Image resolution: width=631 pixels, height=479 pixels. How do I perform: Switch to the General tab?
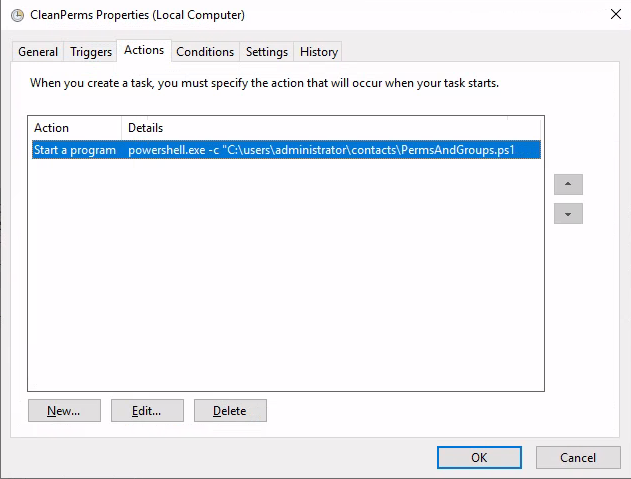[38, 52]
